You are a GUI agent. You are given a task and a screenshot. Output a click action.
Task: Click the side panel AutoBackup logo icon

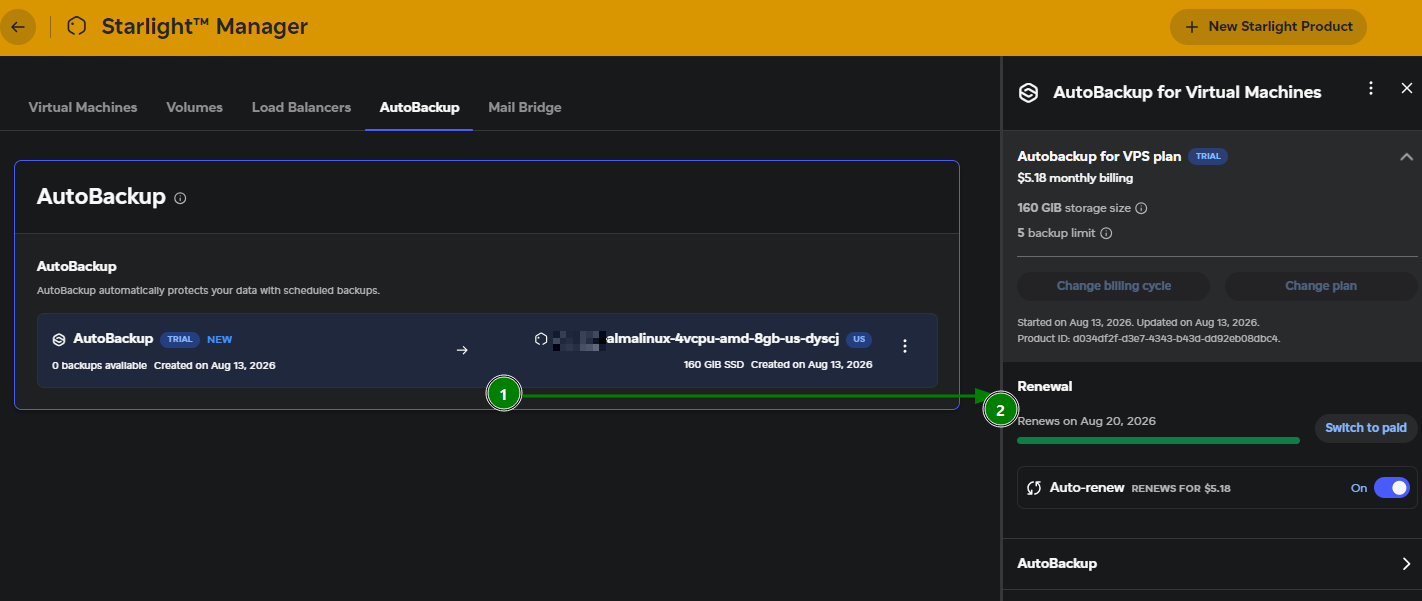pyautogui.click(x=1028, y=93)
